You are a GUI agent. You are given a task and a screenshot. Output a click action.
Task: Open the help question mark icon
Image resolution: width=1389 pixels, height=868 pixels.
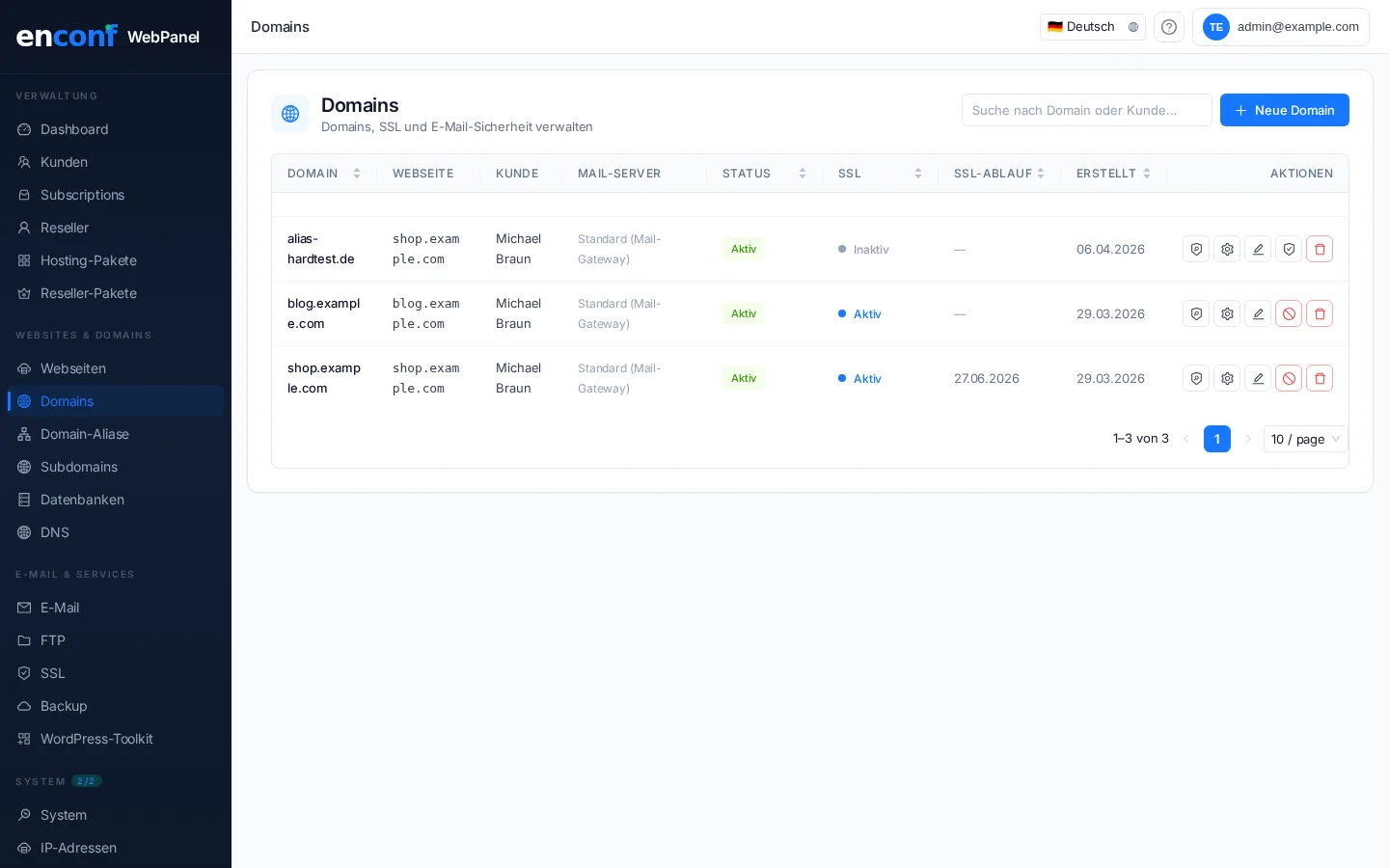click(1168, 27)
